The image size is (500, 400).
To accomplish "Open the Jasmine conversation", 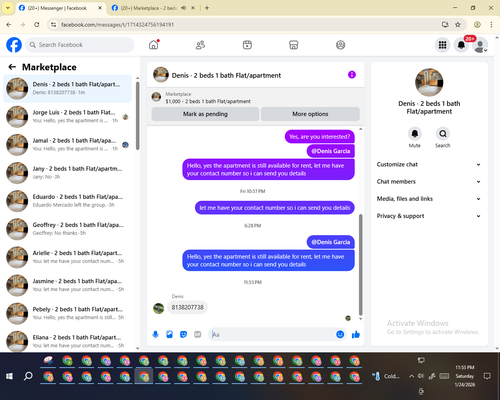I will pyautogui.click(x=67, y=285).
